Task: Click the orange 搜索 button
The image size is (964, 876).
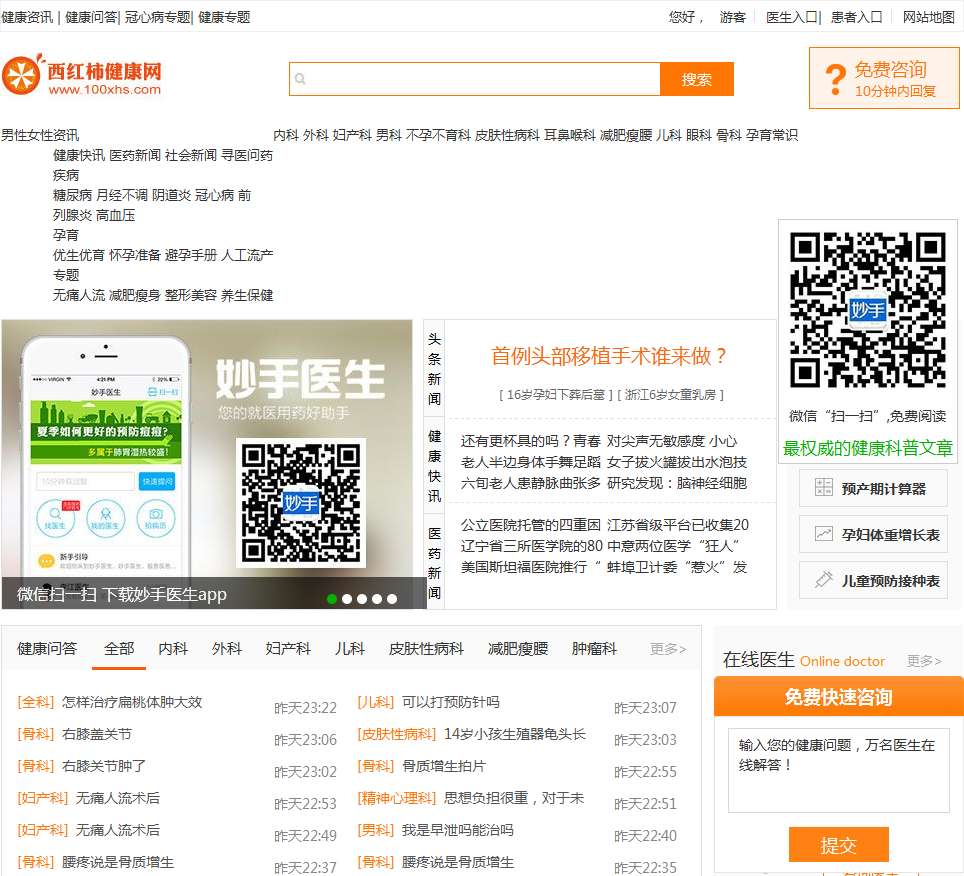Action: (697, 79)
